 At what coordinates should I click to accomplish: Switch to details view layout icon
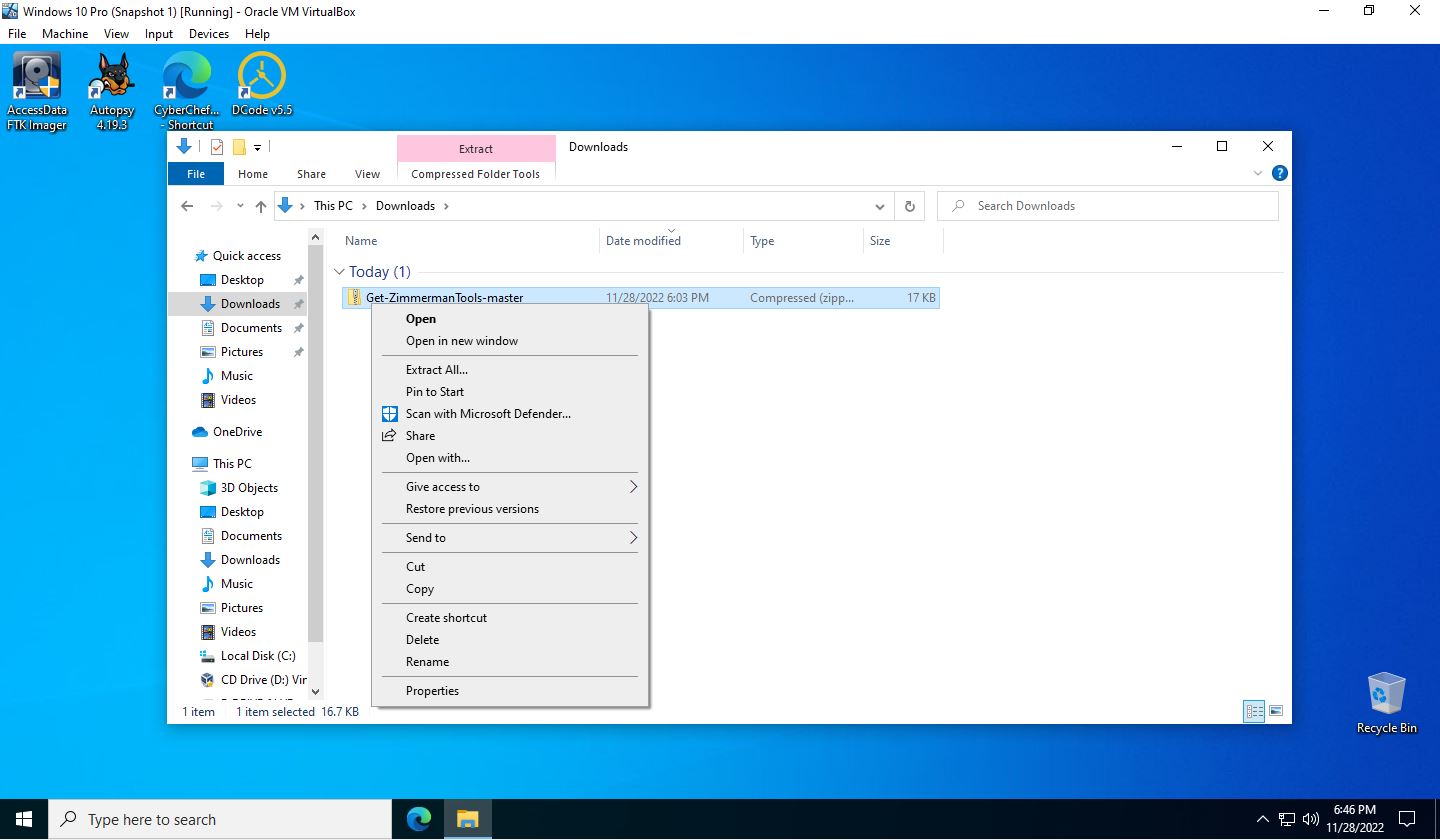pyautogui.click(x=1254, y=711)
